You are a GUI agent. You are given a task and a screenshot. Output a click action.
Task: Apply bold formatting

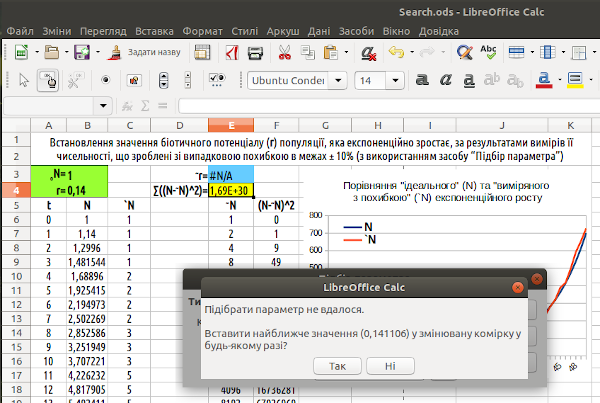click(422, 80)
